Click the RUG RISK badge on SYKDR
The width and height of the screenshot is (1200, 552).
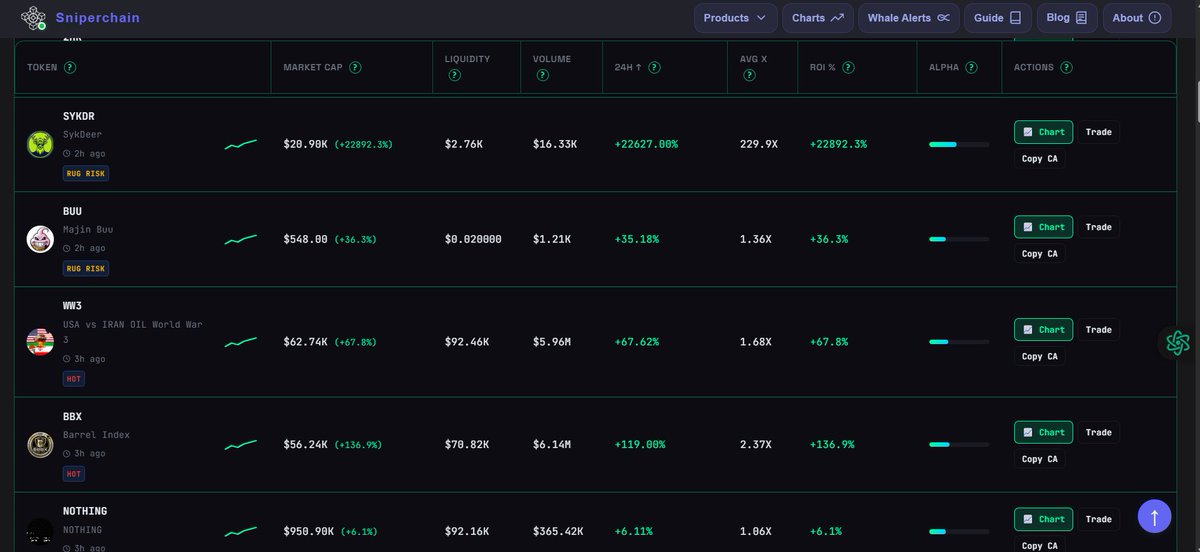coord(86,173)
